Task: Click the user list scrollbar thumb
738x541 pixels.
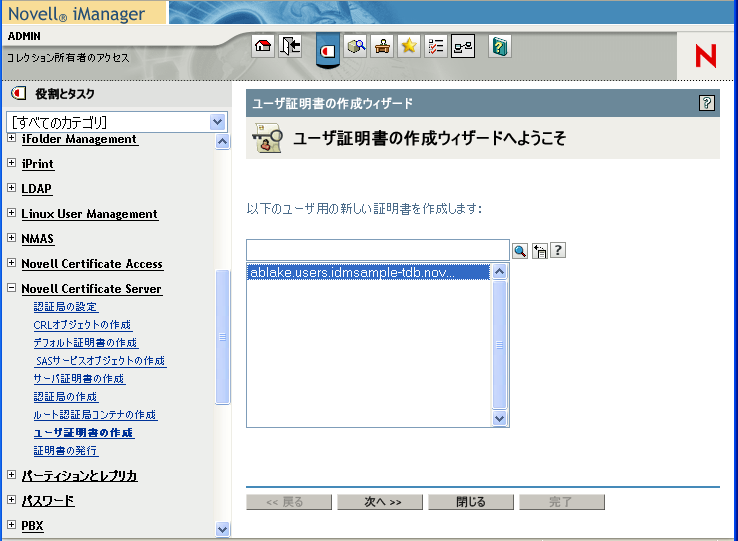Action: (x=499, y=345)
